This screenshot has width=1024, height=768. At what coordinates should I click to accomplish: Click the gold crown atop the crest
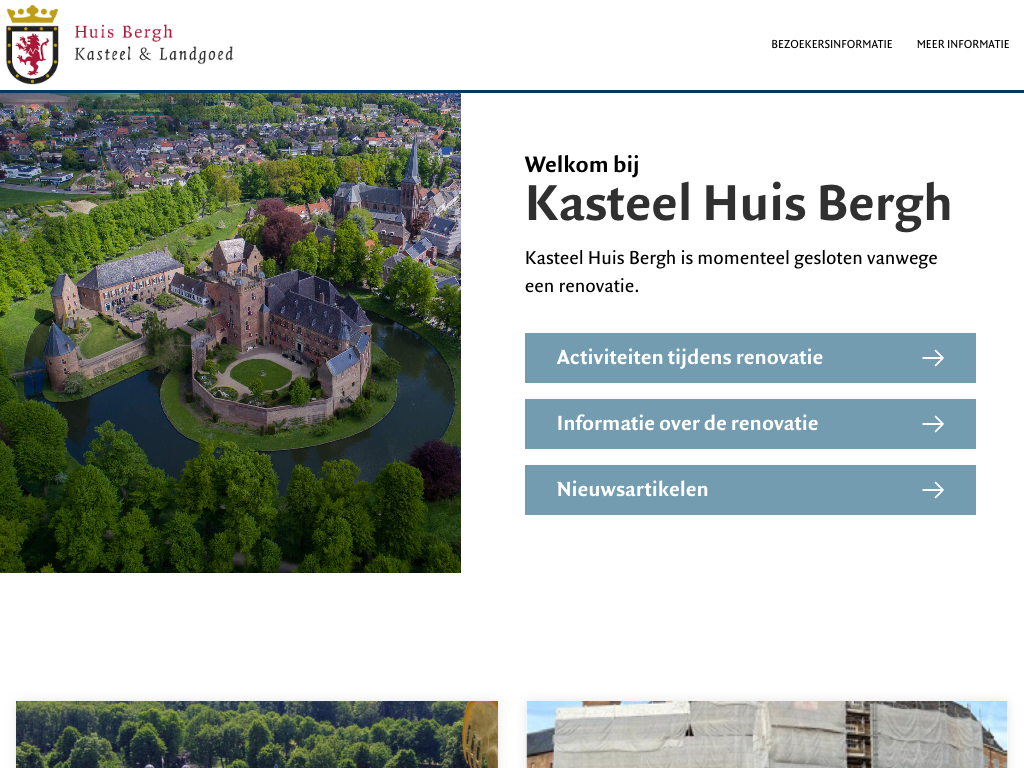32,15
